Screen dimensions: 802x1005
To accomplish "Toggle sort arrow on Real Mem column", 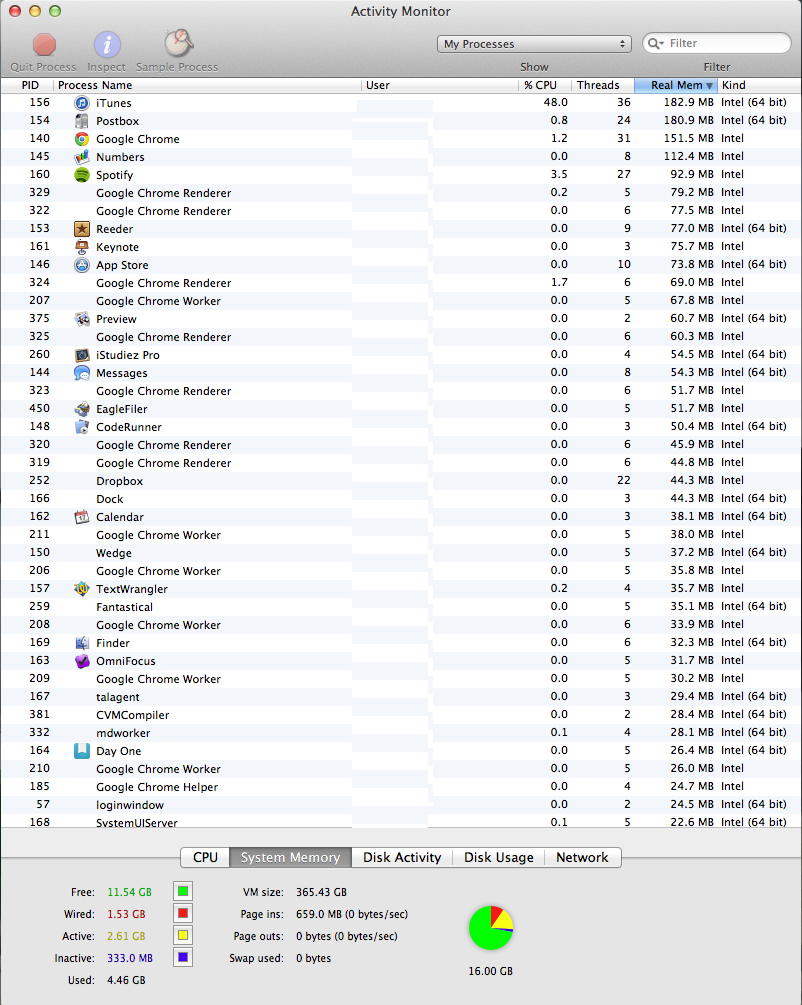I will 710,85.
